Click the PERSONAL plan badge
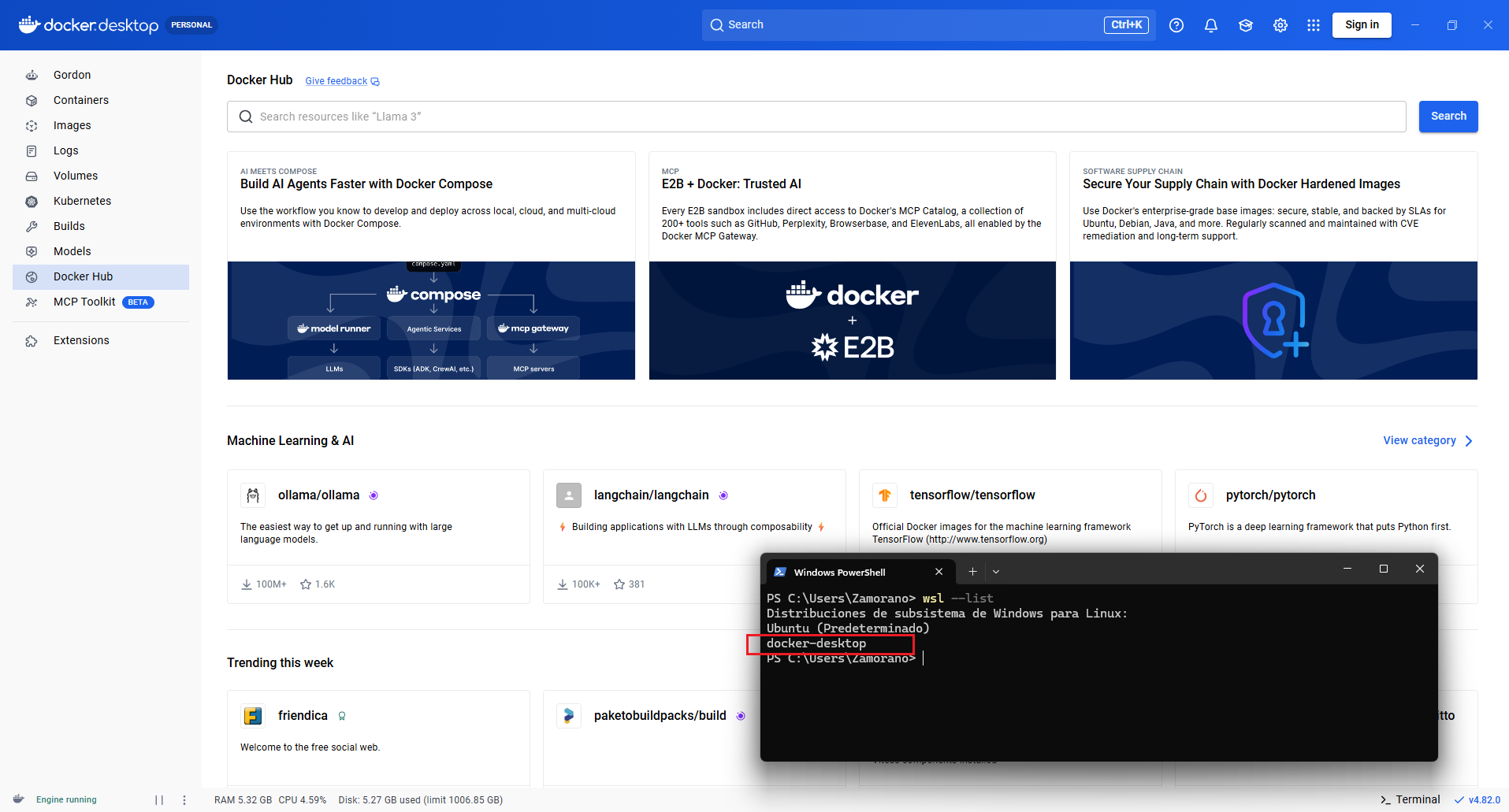1509x812 pixels. (191, 25)
